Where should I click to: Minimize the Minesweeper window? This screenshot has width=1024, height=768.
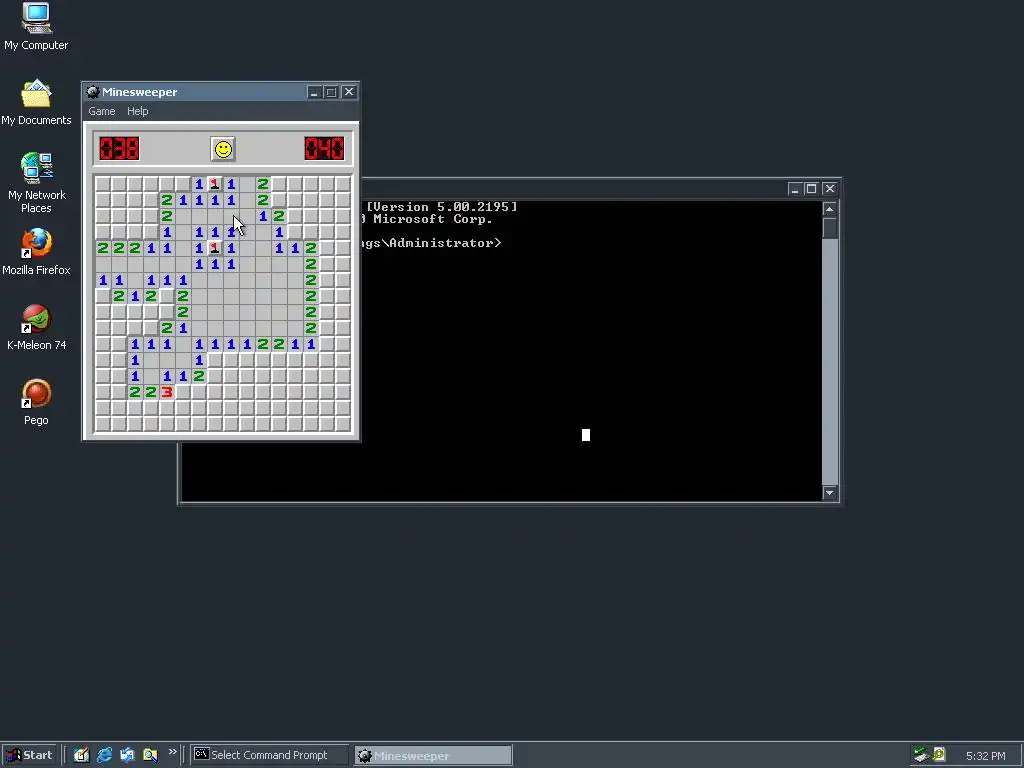click(314, 92)
